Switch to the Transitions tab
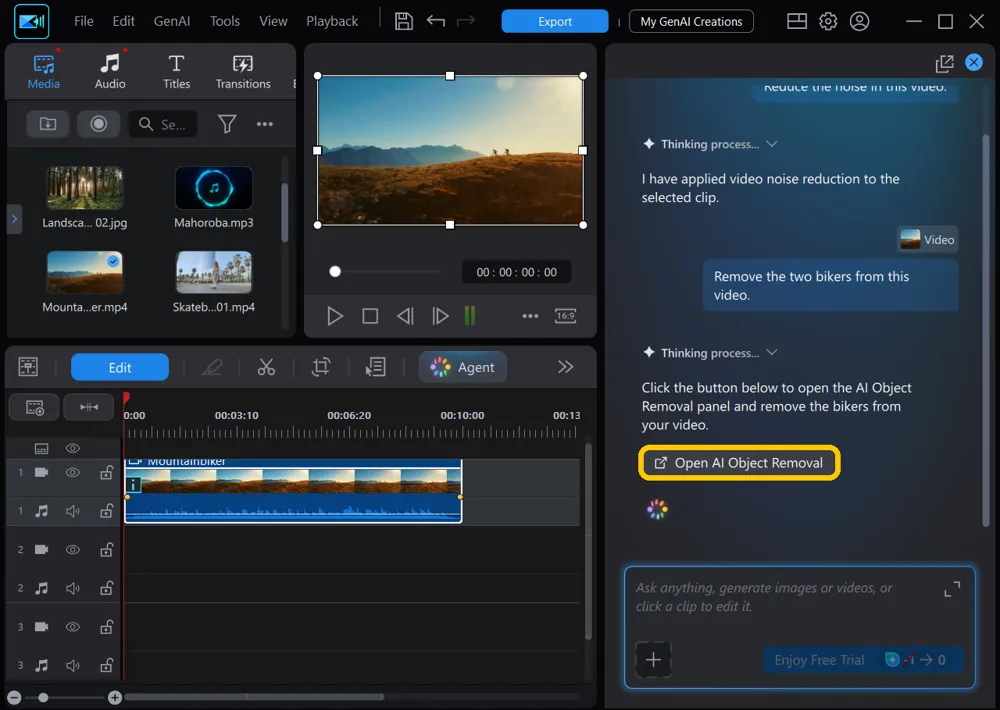Screen dimensions: 1000x710 point(243,71)
